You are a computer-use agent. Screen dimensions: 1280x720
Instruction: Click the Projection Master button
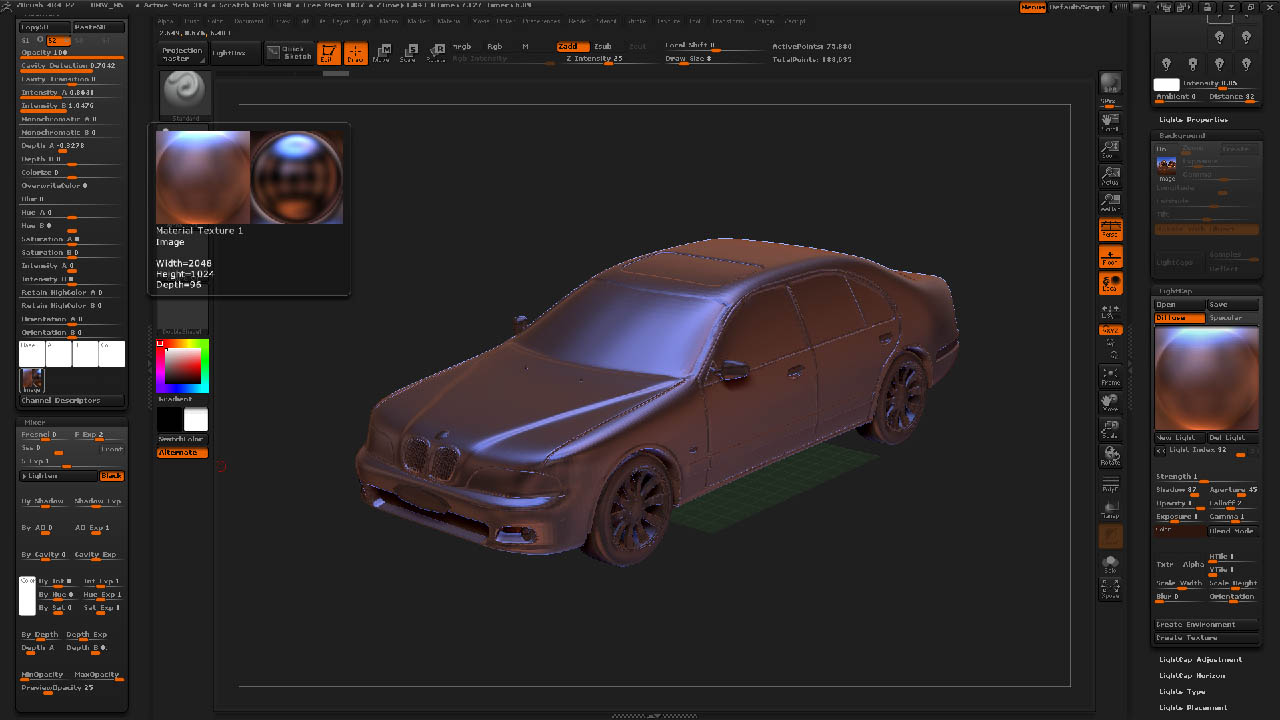[182, 54]
